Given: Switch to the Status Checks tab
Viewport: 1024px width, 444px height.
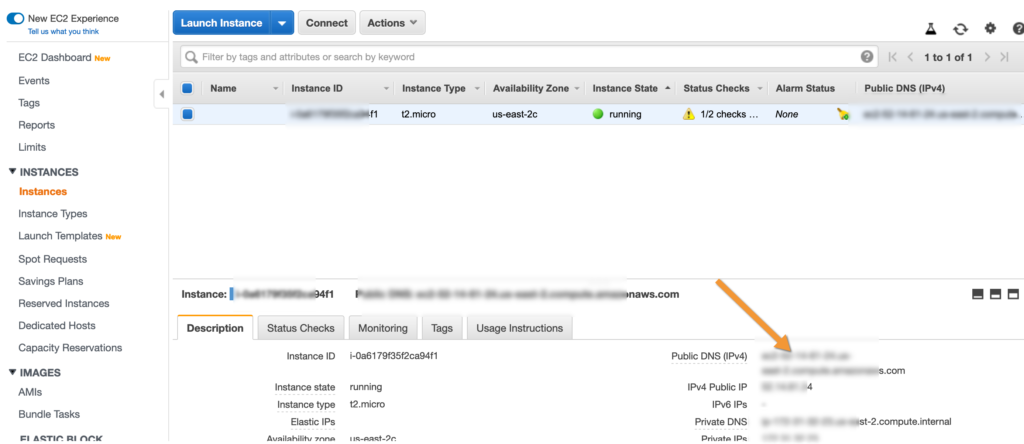Looking at the screenshot, I should 301,328.
